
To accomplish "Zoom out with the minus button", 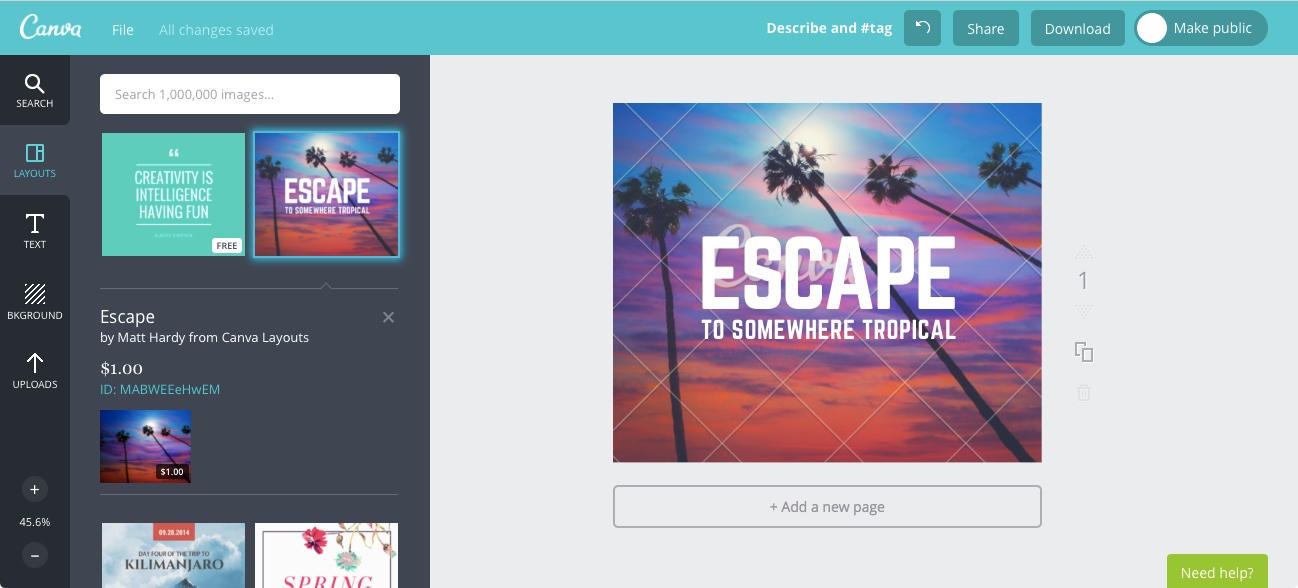I will point(35,555).
